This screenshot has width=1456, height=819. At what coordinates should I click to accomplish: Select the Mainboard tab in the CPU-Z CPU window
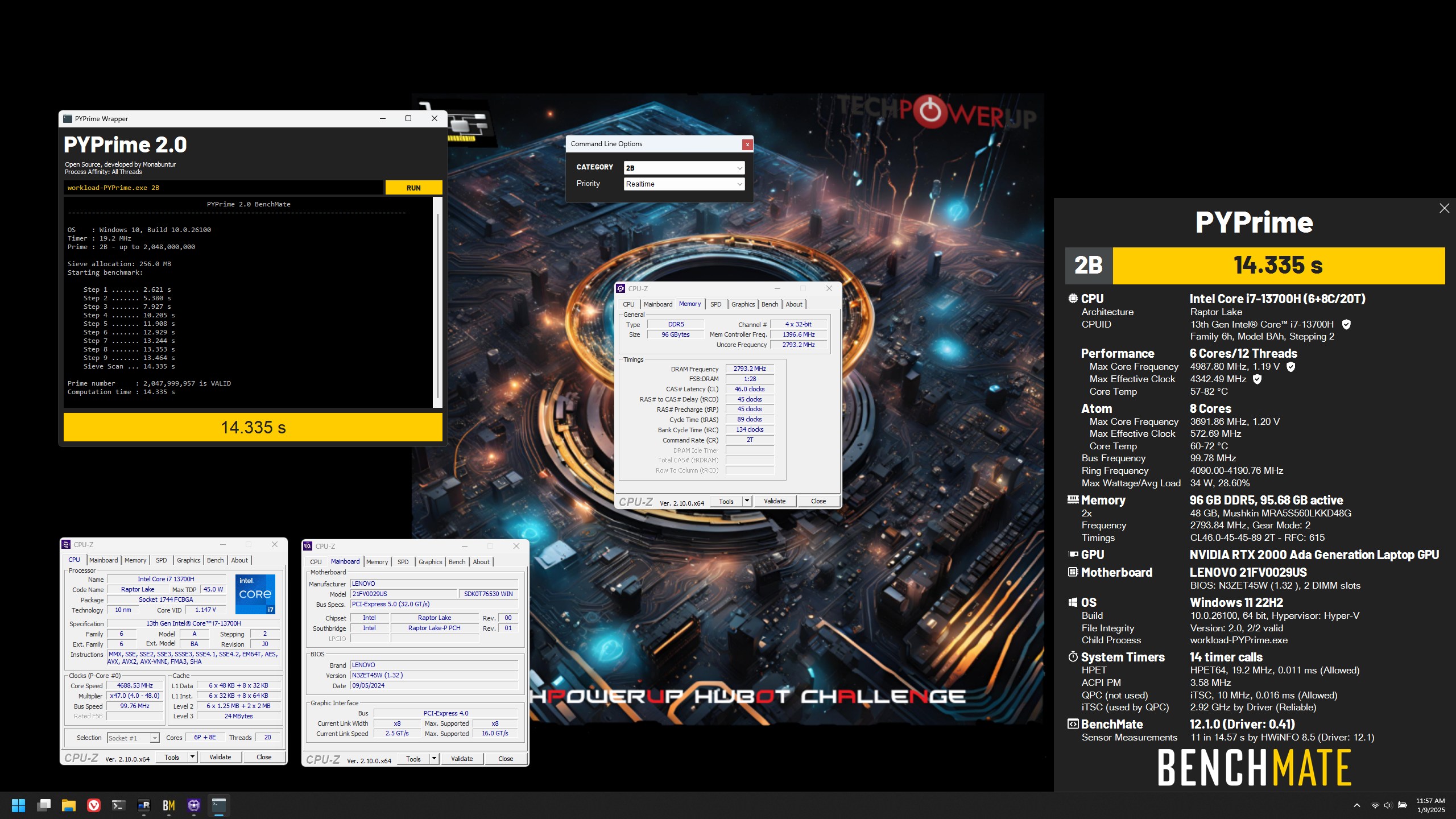(104, 560)
